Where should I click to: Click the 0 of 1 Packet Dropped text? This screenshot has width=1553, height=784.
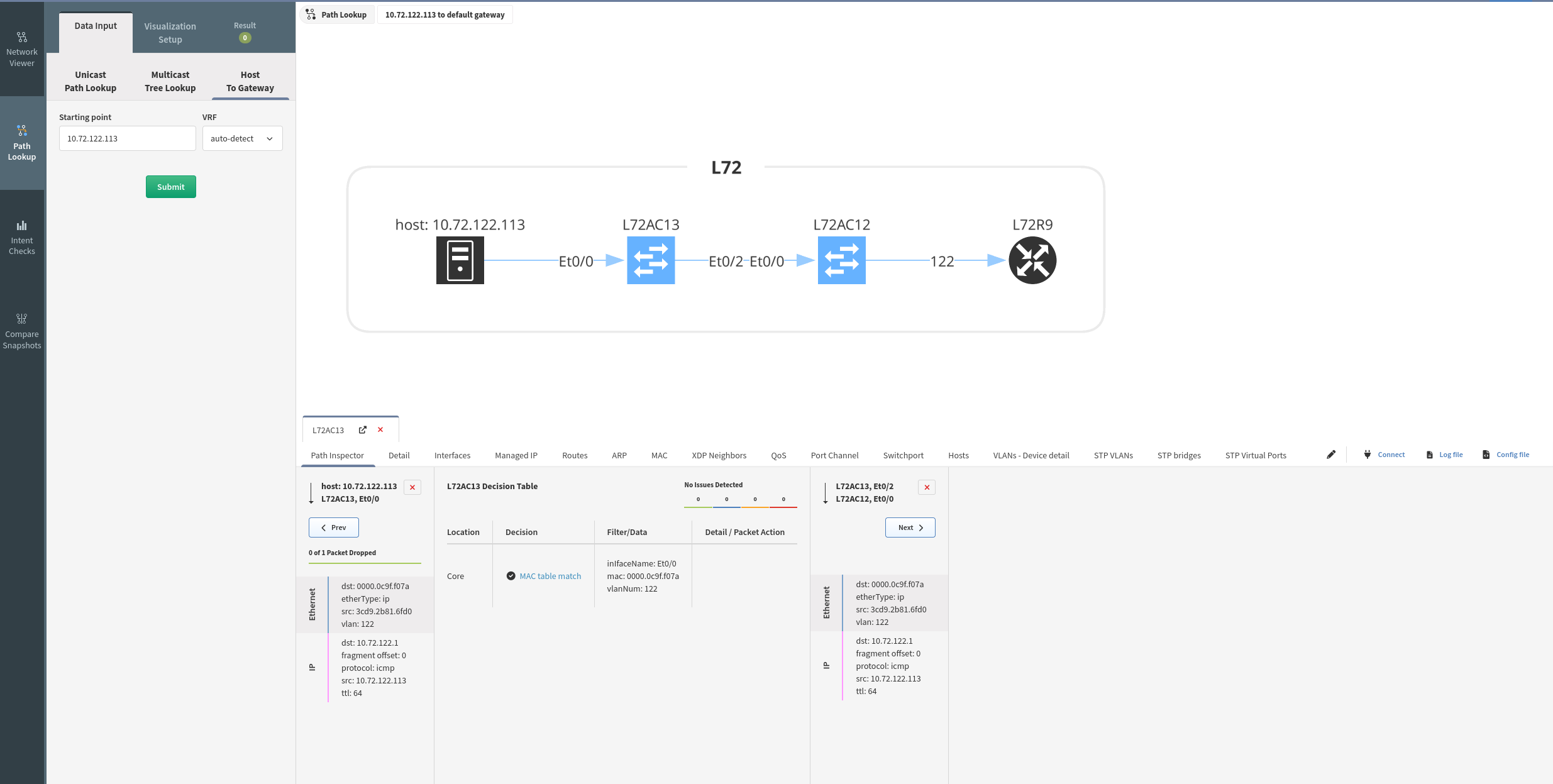point(342,553)
